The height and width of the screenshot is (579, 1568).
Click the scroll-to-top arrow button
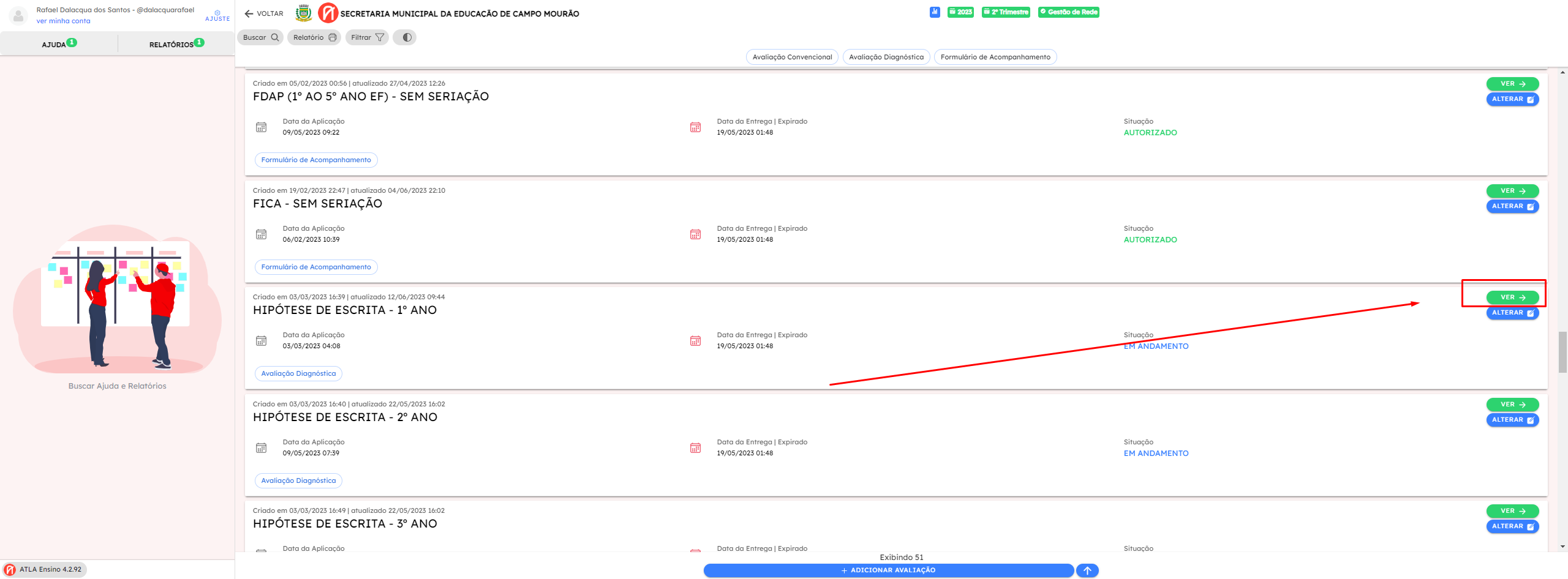pos(1087,570)
